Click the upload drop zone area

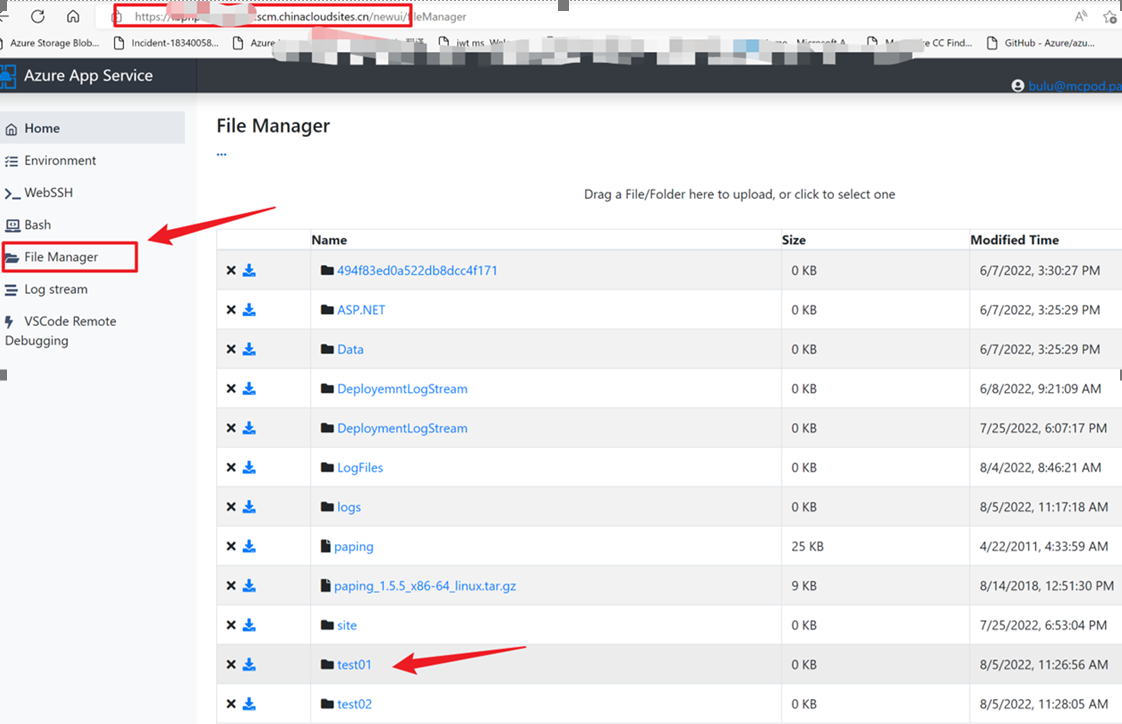click(x=739, y=194)
